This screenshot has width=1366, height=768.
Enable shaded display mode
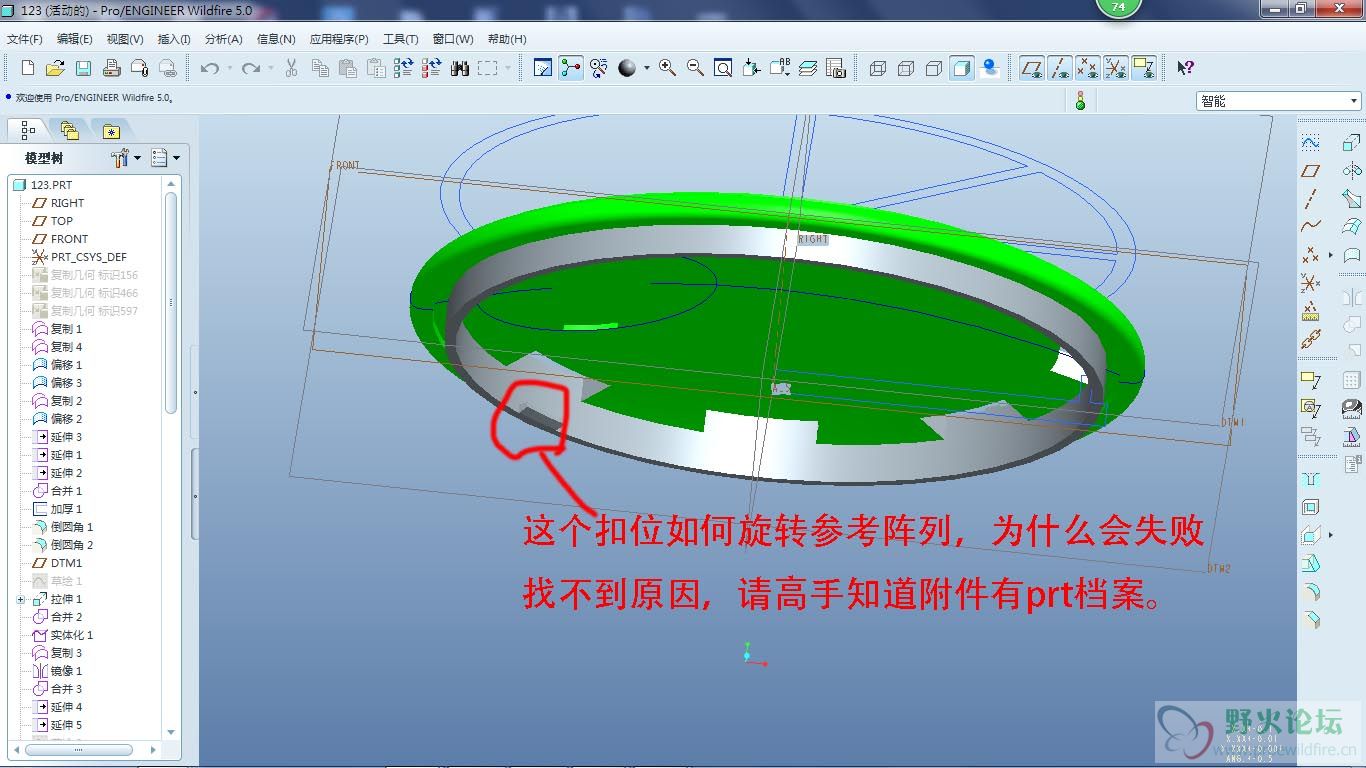[962, 68]
